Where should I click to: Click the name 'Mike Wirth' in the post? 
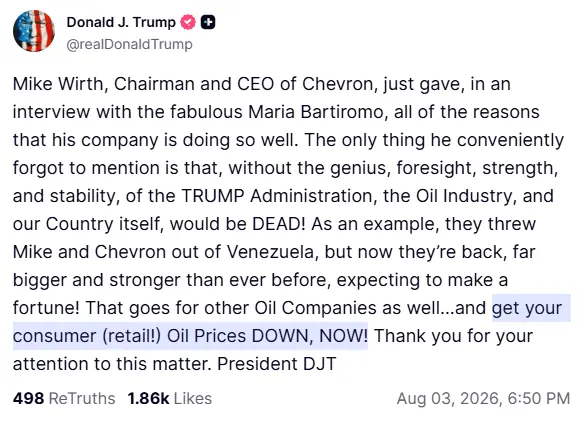coord(60,84)
